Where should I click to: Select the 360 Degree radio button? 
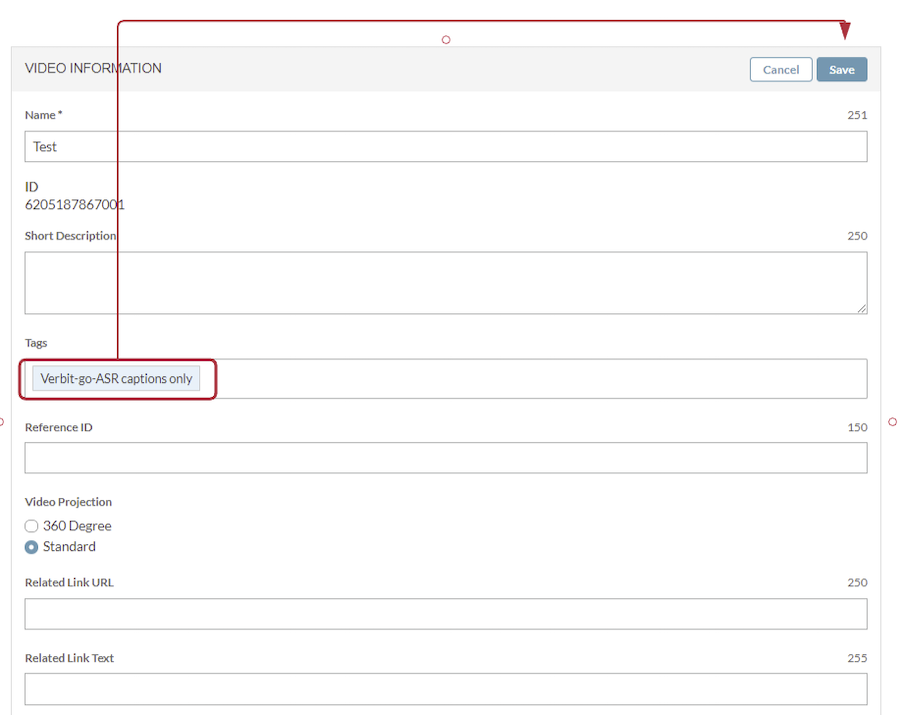point(32,526)
